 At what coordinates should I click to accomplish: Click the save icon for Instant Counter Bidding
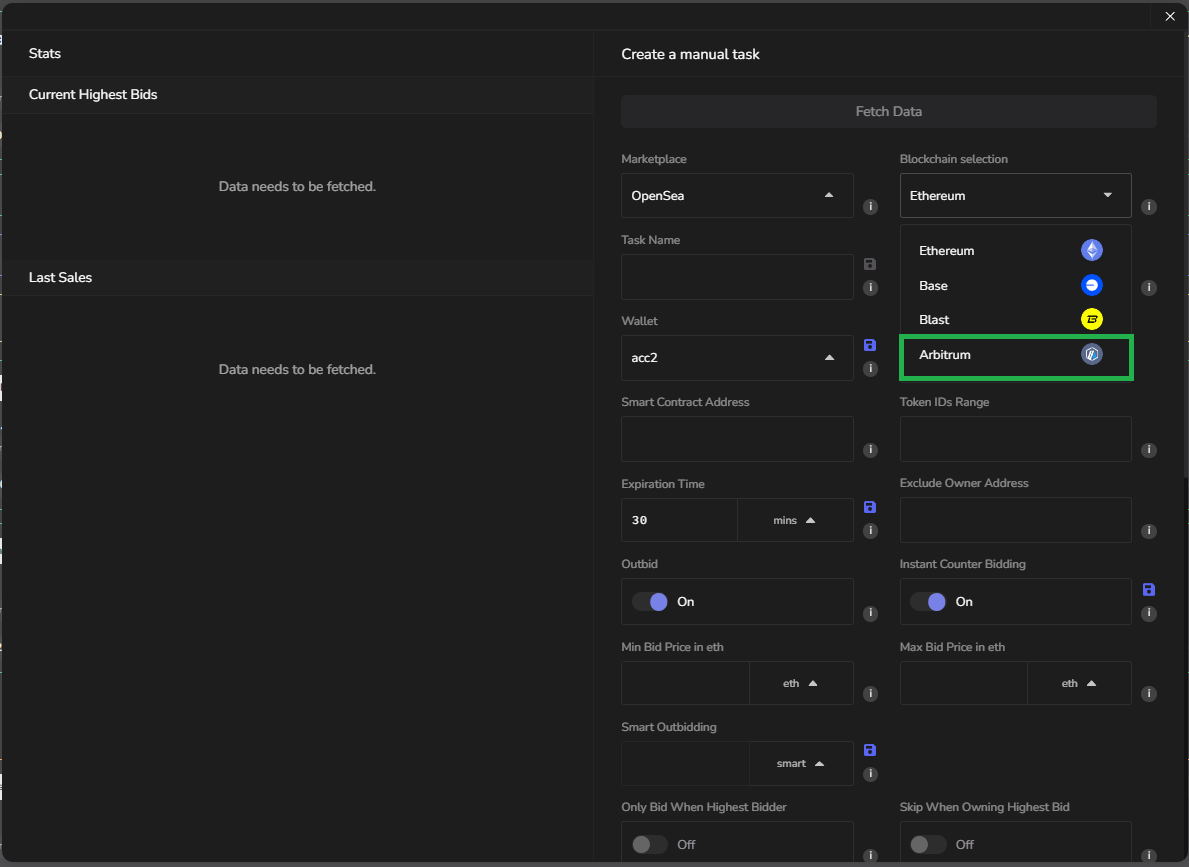pos(1149,590)
